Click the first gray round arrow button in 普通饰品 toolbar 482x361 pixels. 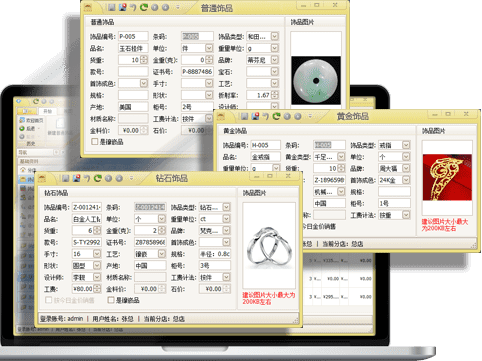coord(155,7)
